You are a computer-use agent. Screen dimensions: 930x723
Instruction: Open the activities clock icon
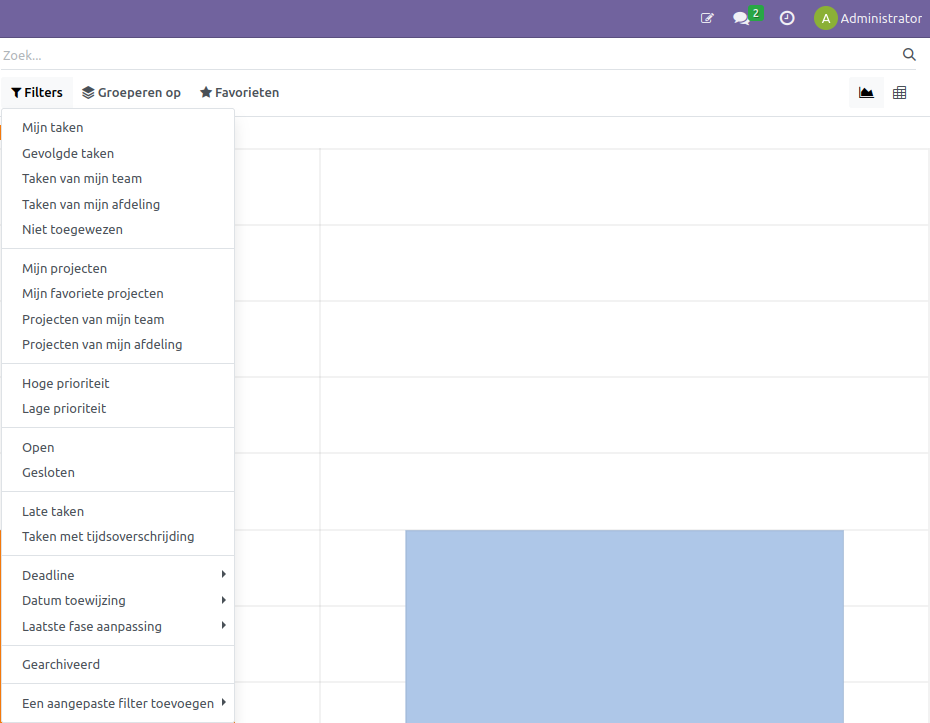pos(787,18)
